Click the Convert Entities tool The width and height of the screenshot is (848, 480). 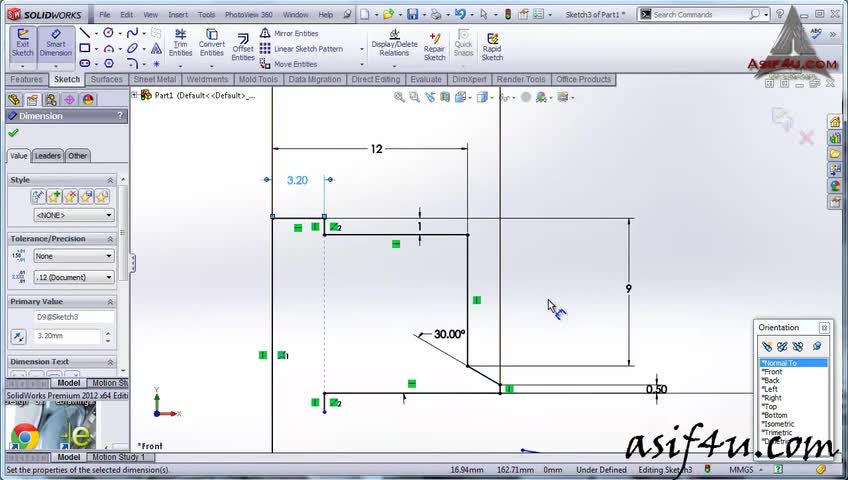tap(211, 43)
